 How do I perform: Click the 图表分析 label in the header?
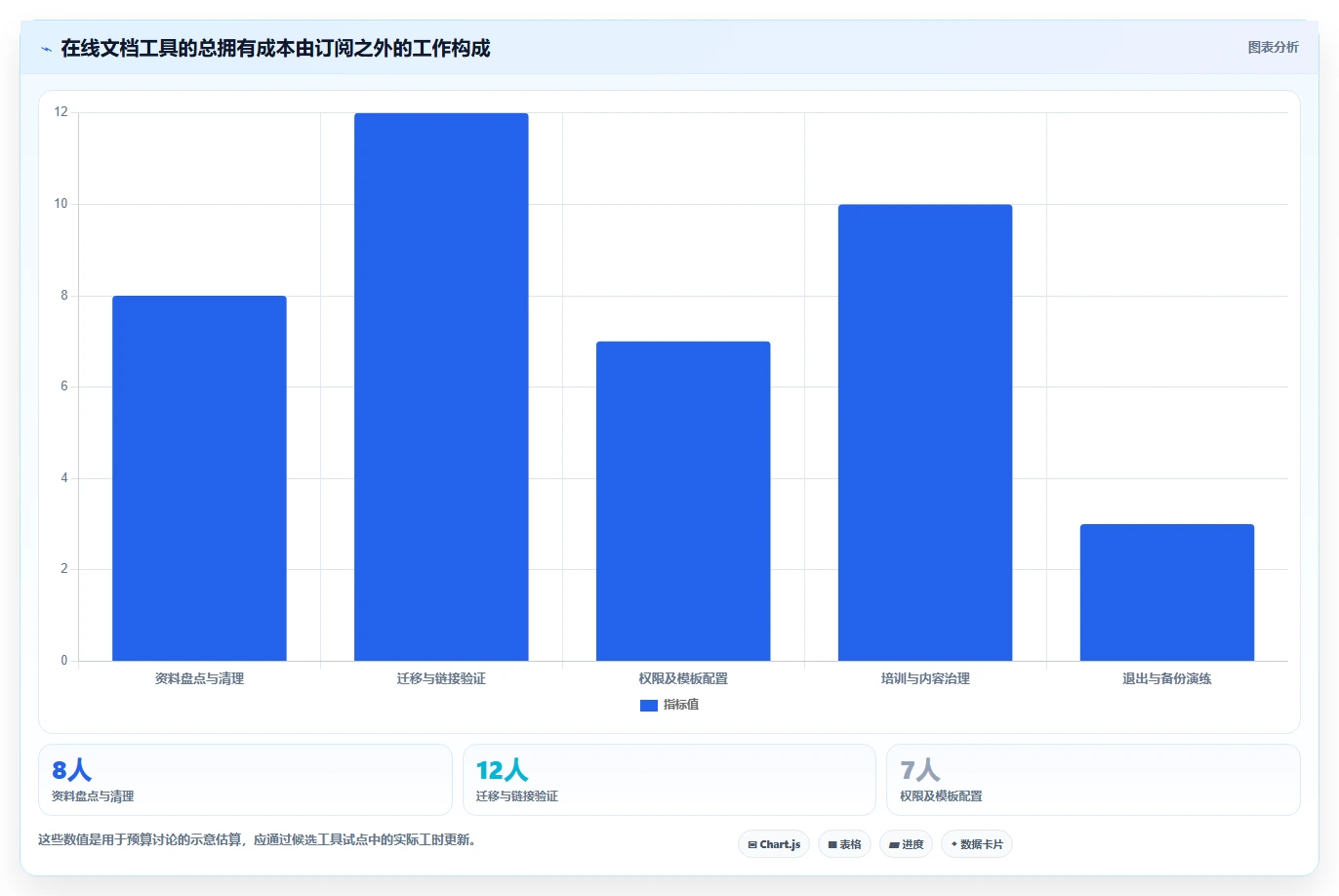tap(1273, 47)
